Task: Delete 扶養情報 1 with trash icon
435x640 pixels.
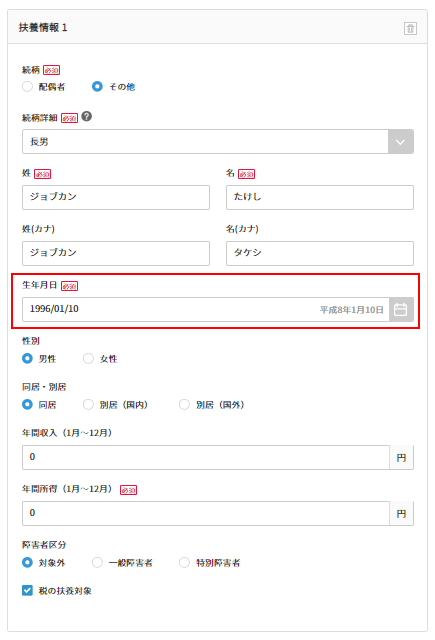Action: (410, 29)
